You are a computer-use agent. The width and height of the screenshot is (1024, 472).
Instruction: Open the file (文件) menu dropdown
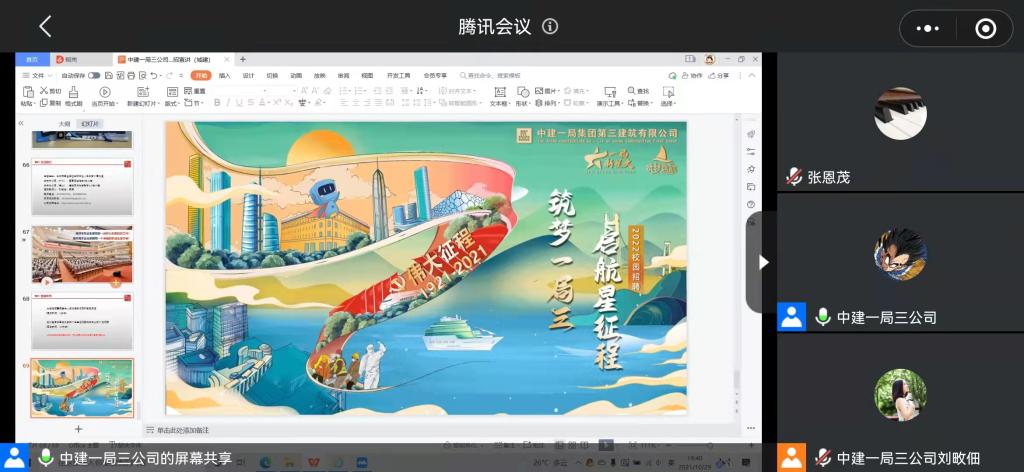coord(40,75)
